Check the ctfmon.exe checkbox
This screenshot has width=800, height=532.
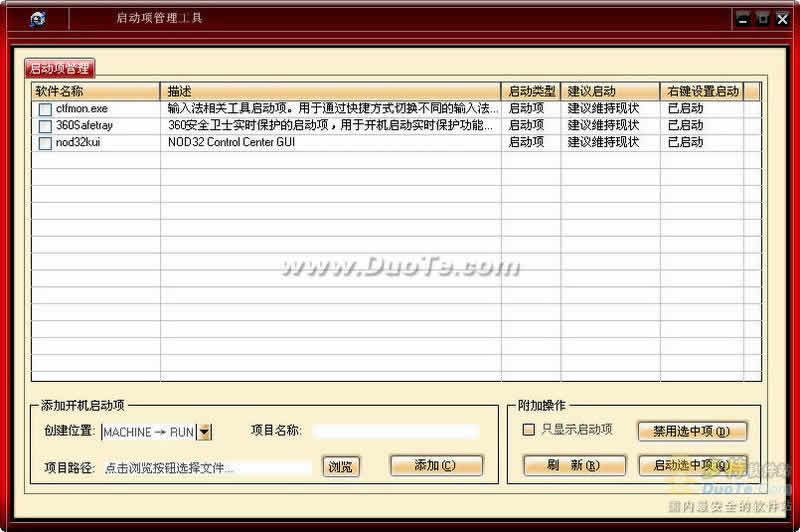[45, 109]
